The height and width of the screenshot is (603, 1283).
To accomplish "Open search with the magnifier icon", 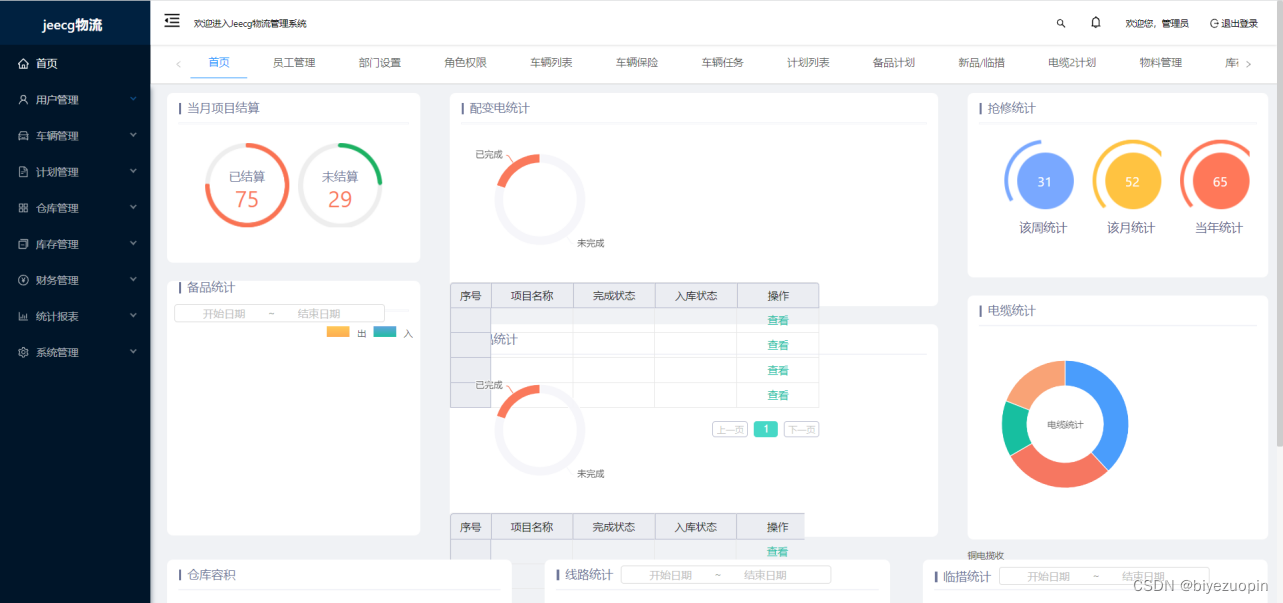I will (1061, 23).
